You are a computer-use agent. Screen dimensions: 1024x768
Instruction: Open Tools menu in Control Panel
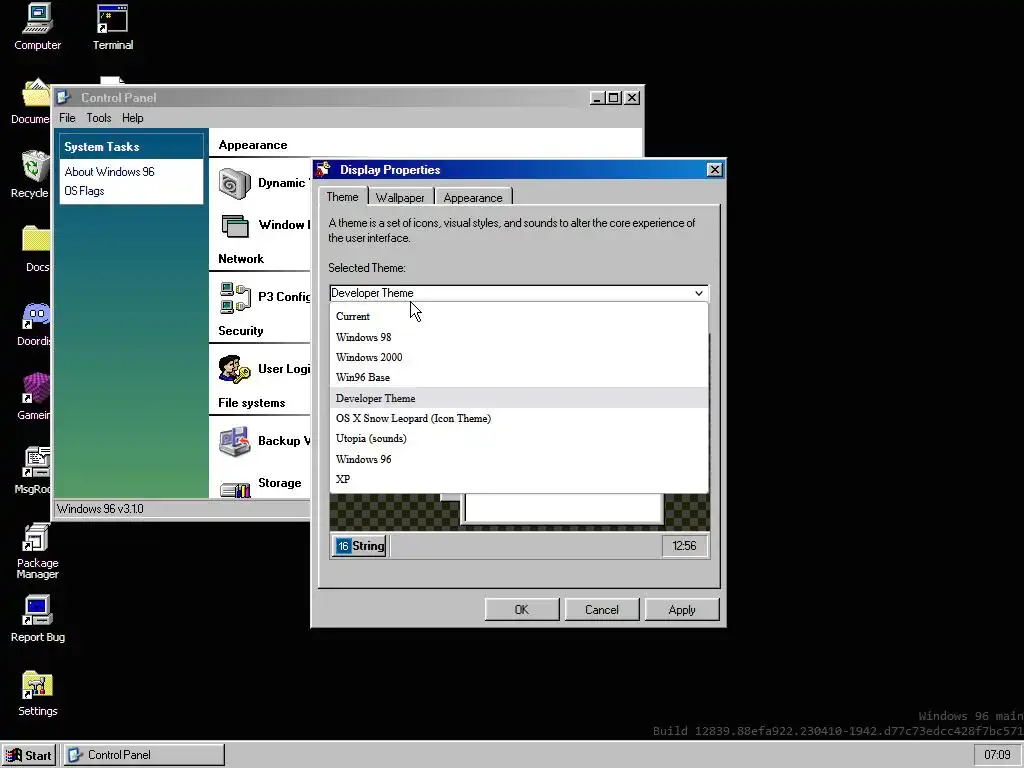tap(99, 118)
